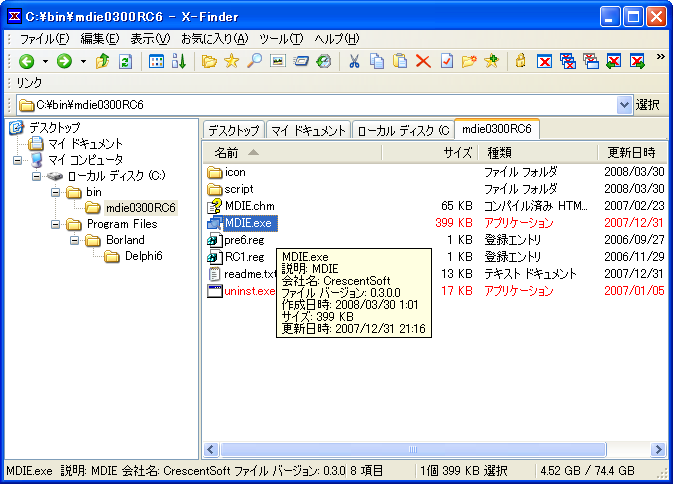The image size is (673, 484).
Task: Click the 選択 button beside address bar
Action: 649,104
